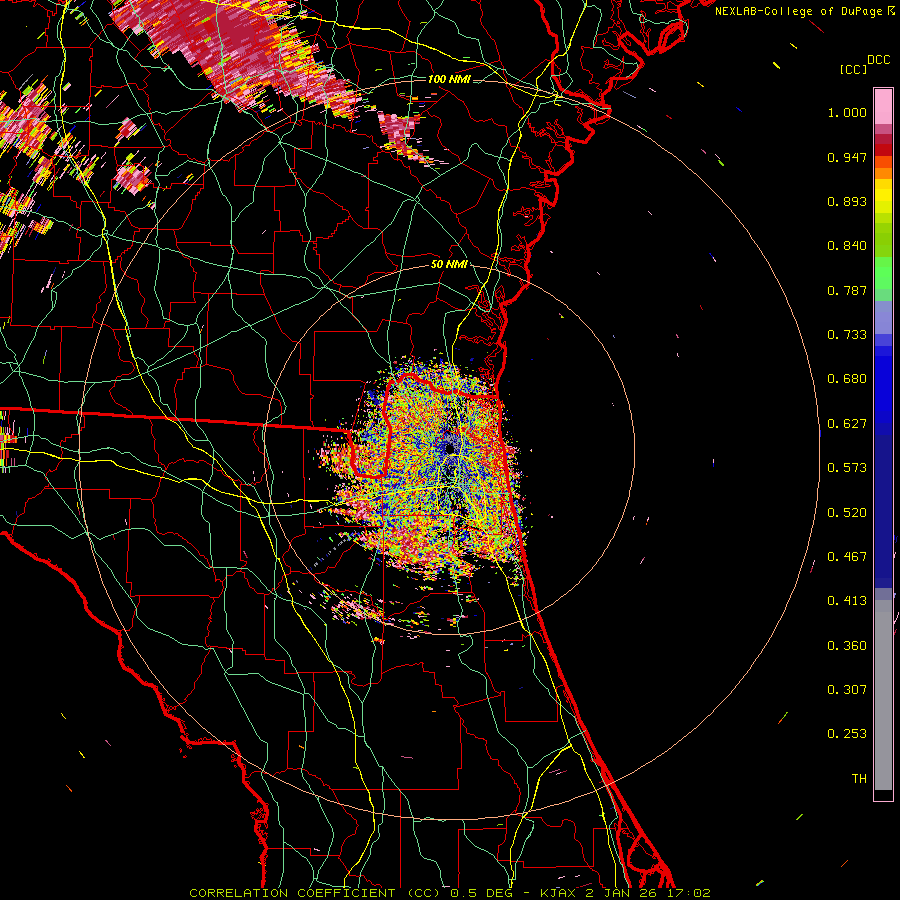Click the 0.947 legend value
The width and height of the screenshot is (900, 900).
click(x=847, y=157)
